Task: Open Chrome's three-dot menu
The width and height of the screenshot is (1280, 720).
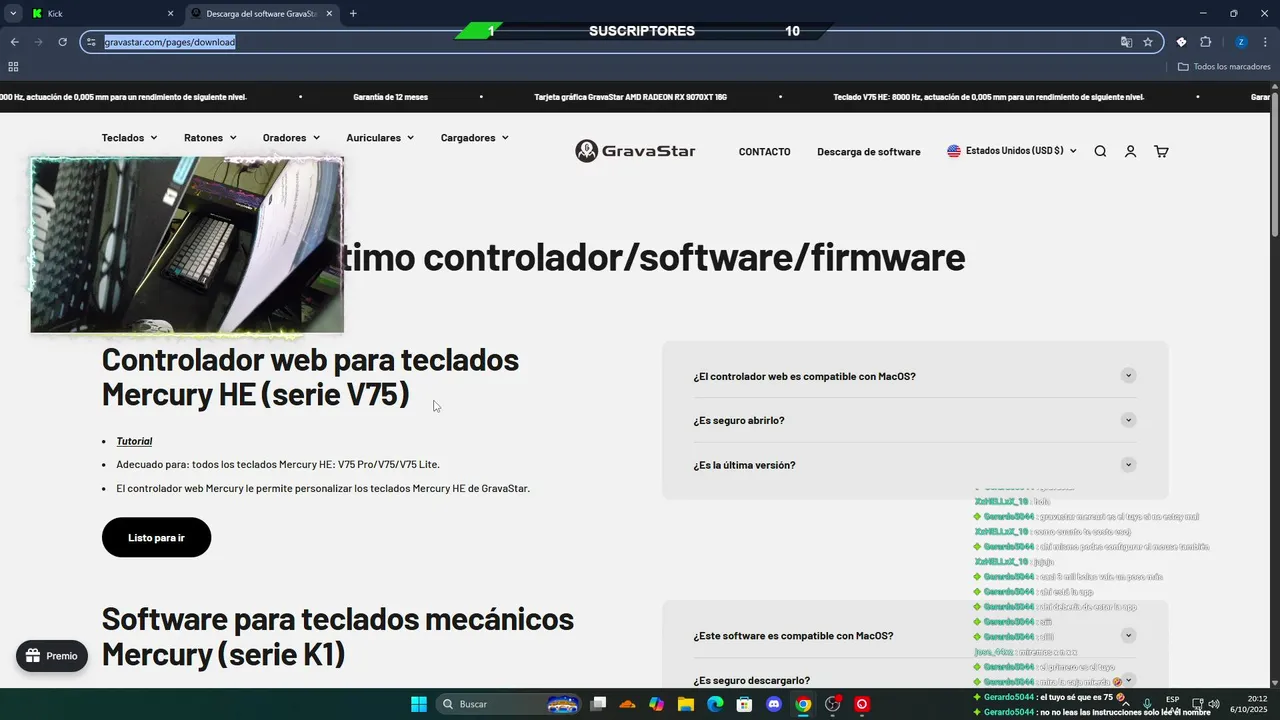Action: point(1264,42)
